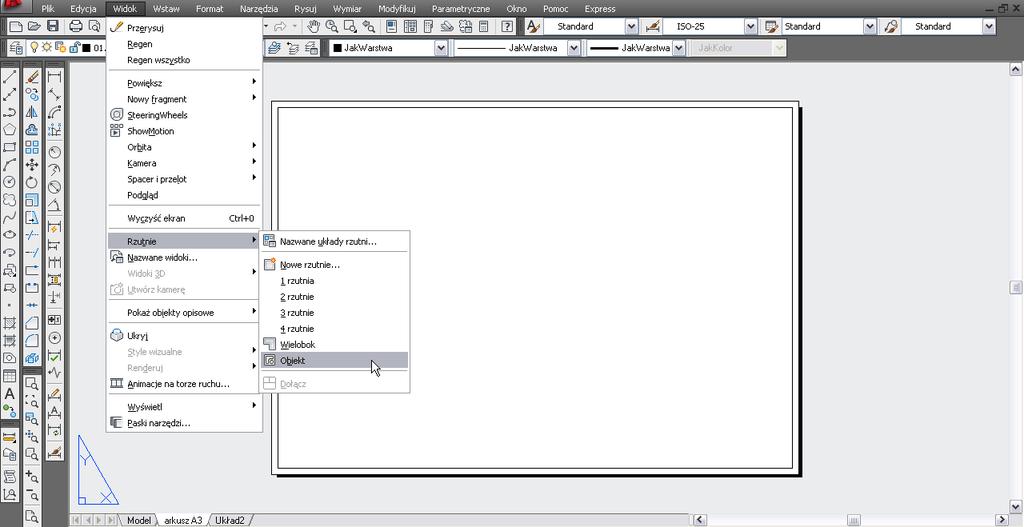Activate the Pan hand tool

(x=314, y=26)
